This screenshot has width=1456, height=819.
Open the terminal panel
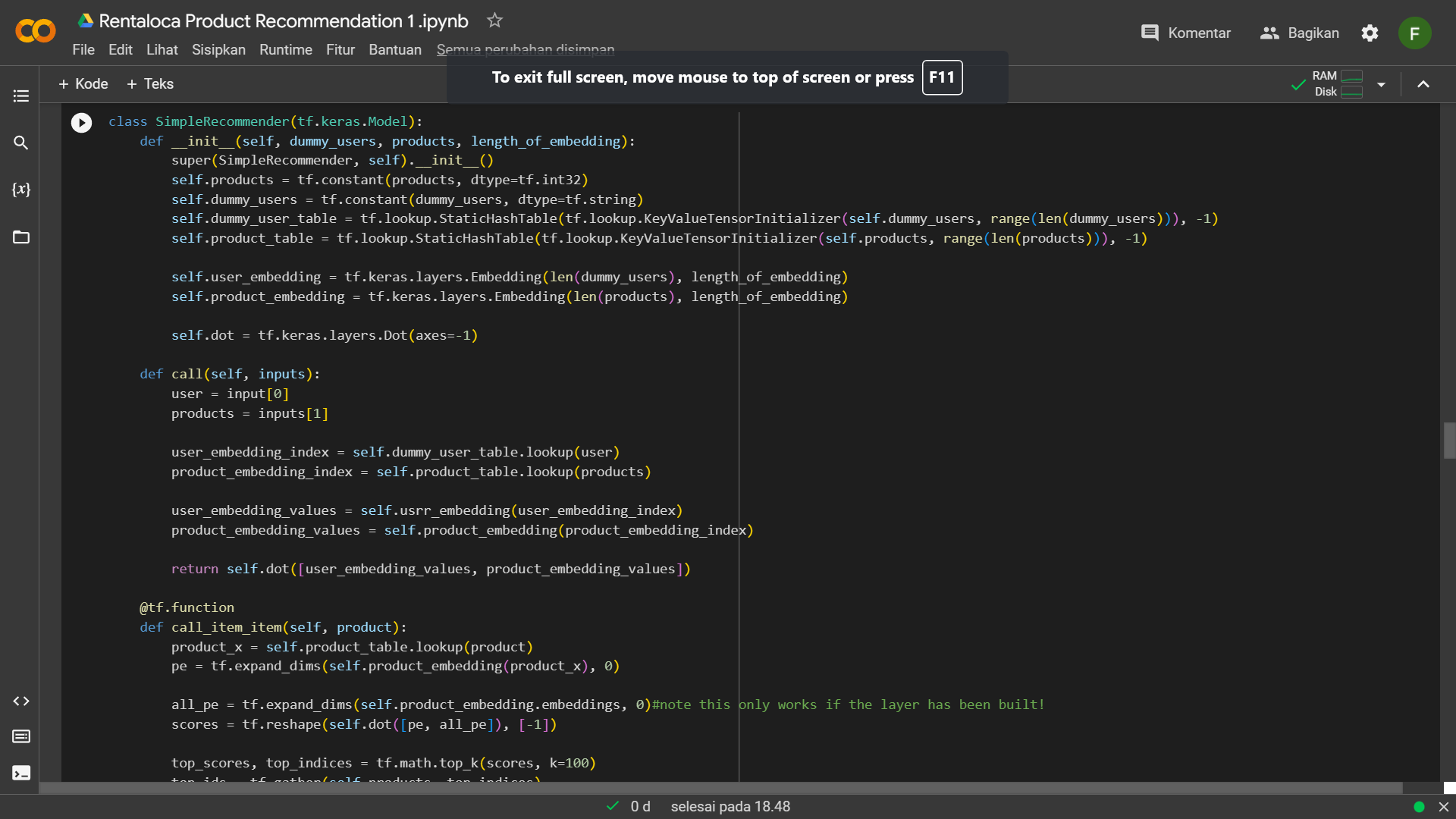[20, 773]
